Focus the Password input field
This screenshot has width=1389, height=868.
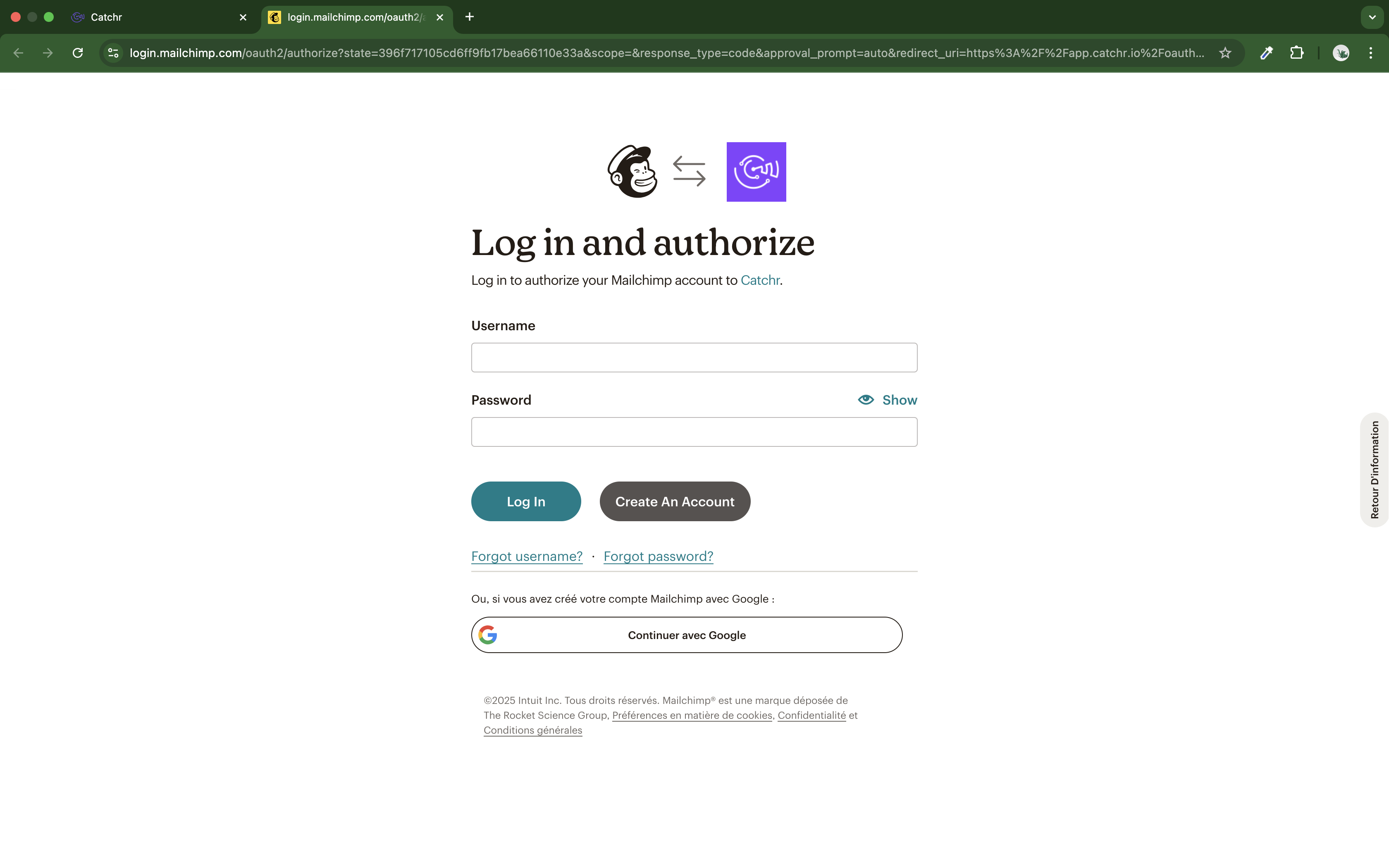pyautogui.click(x=694, y=432)
